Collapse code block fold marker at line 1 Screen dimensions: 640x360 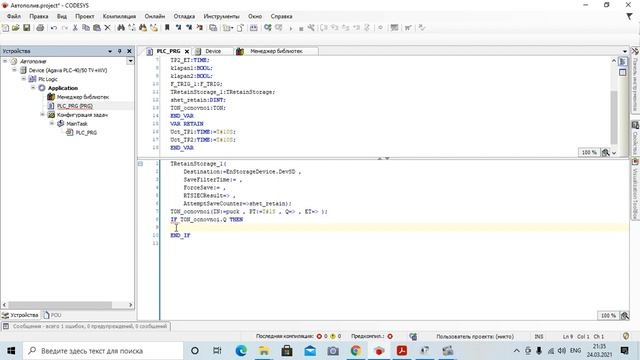pos(140,164)
